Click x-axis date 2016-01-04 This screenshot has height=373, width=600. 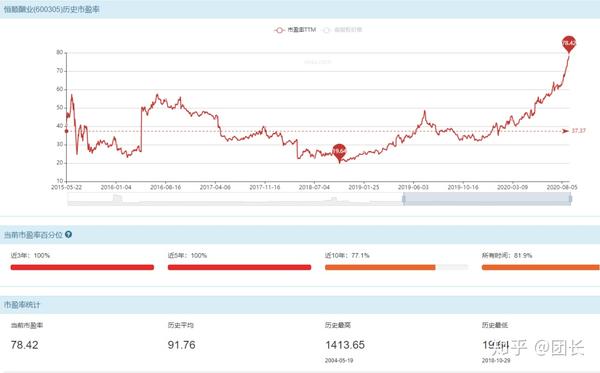pyautogui.click(x=116, y=187)
